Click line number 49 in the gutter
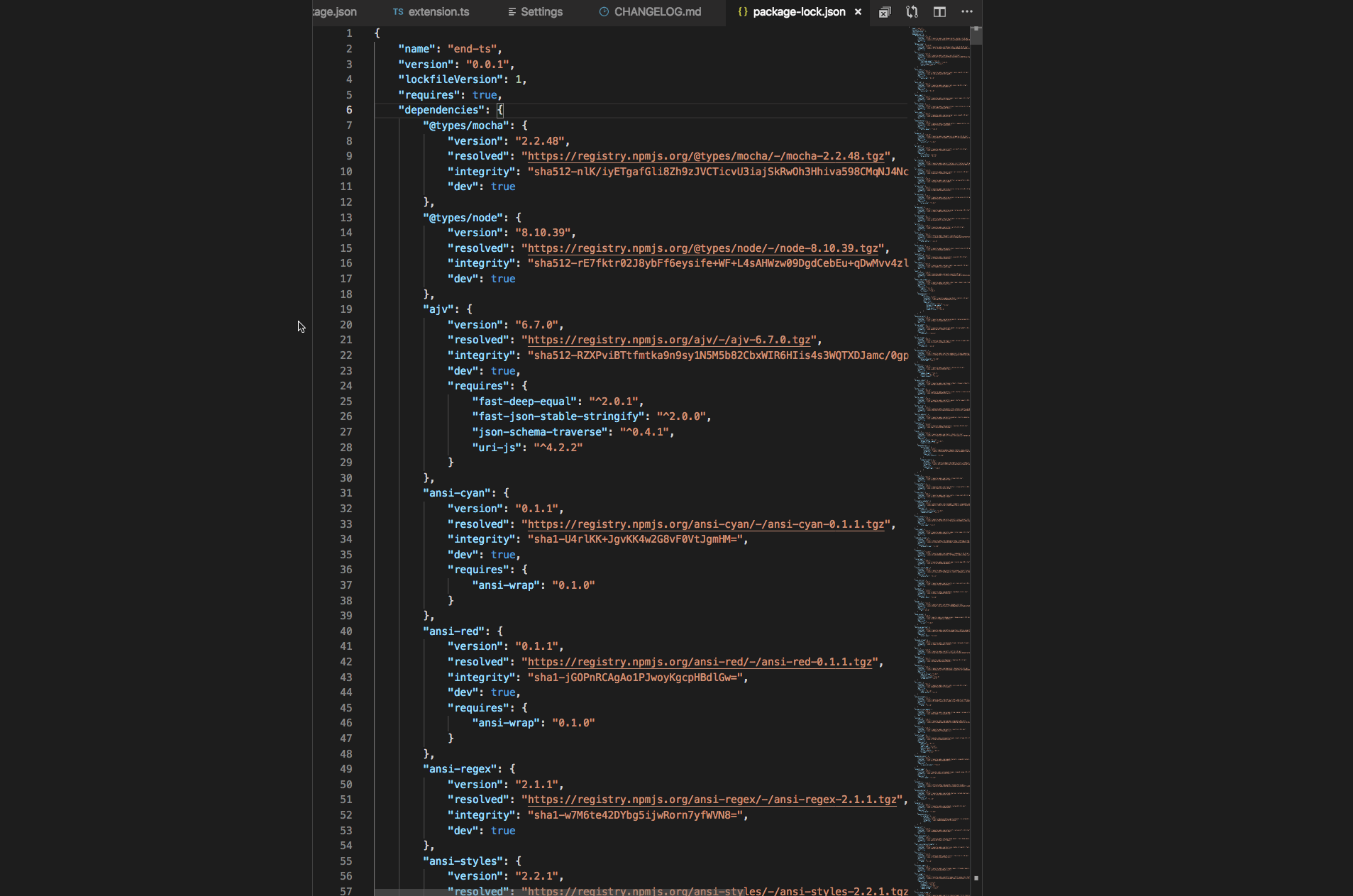1353x896 pixels. click(346, 769)
